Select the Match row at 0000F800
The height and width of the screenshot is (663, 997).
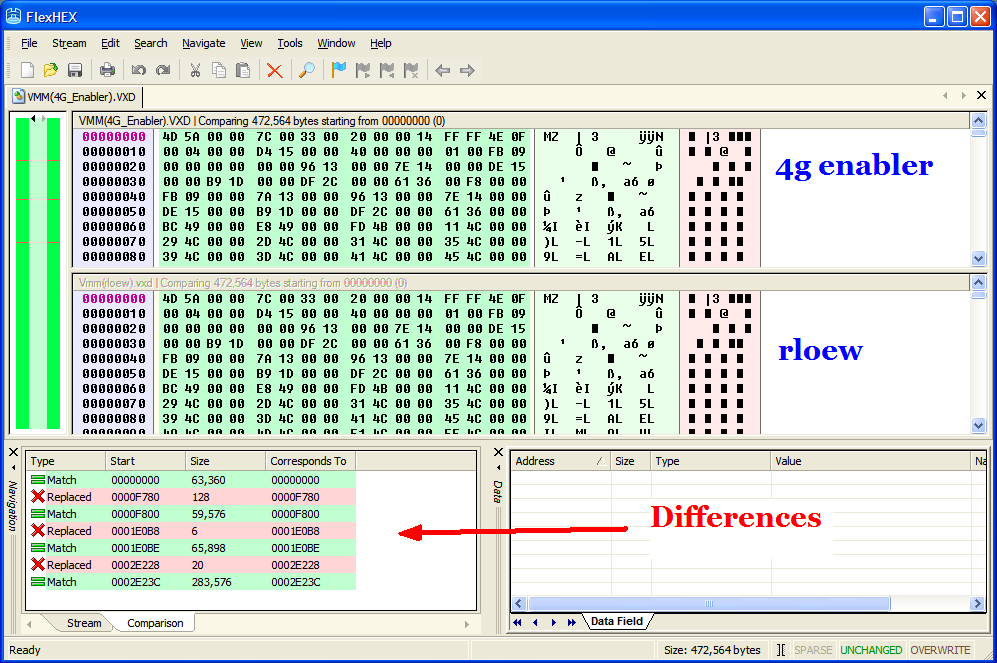click(191, 514)
